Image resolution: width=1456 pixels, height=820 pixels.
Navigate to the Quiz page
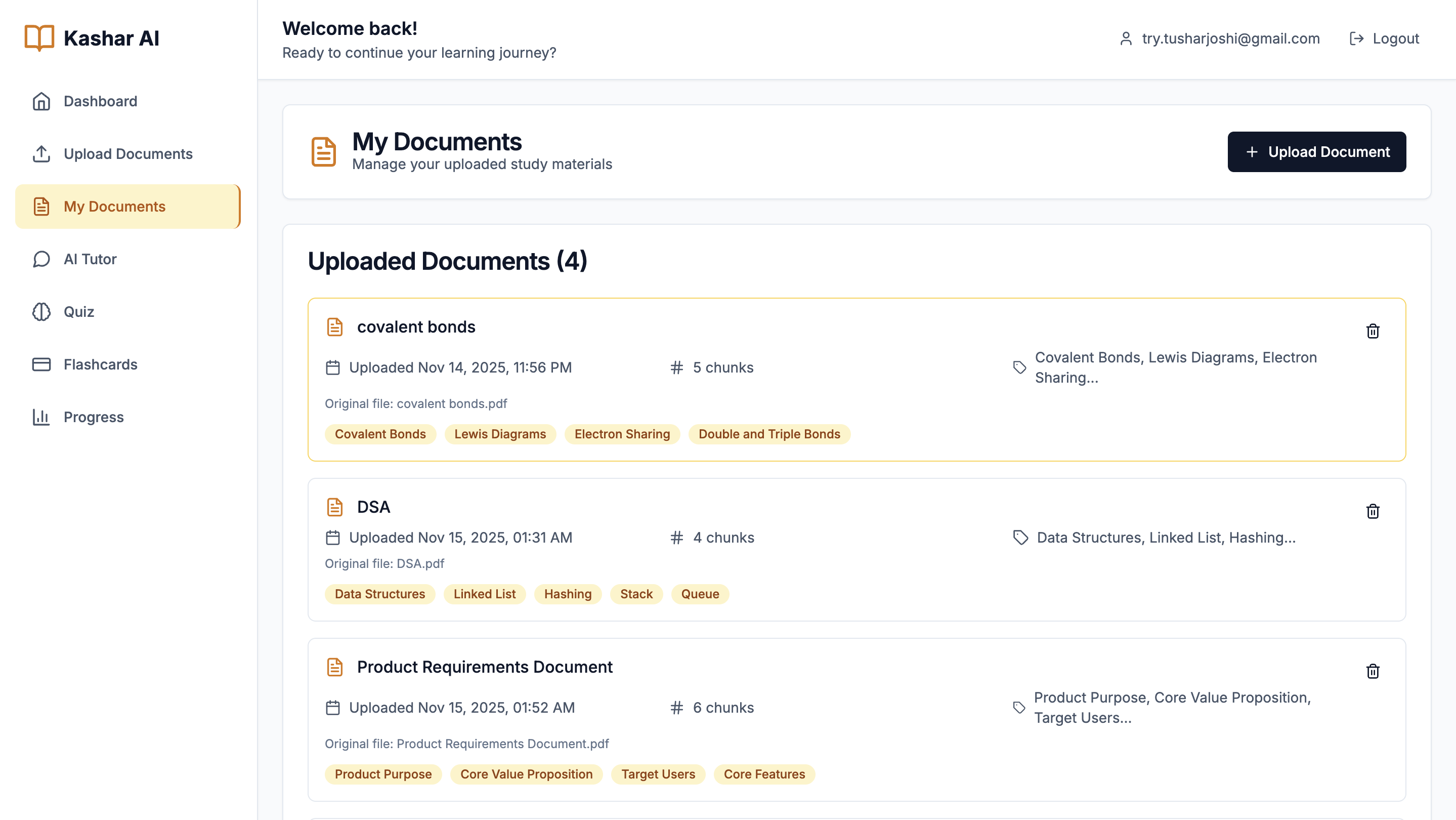coord(129,312)
